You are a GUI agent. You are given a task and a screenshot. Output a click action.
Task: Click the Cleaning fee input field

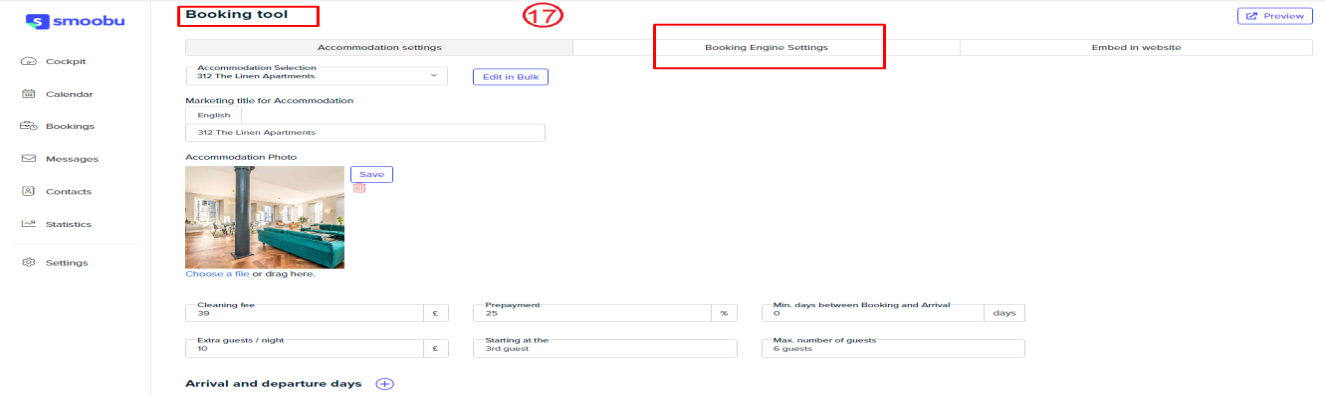(304, 313)
